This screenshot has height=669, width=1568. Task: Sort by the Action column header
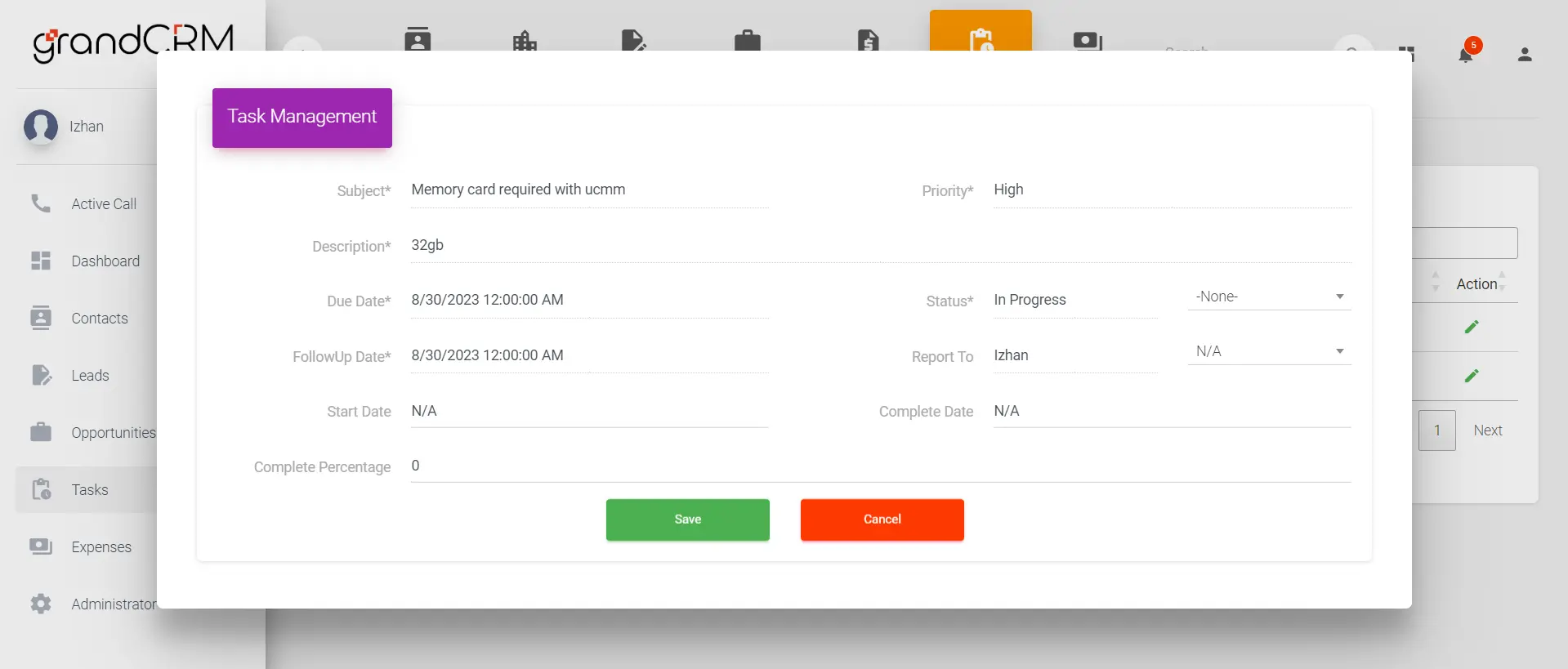pyautogui.click(x=1476, y=283)
